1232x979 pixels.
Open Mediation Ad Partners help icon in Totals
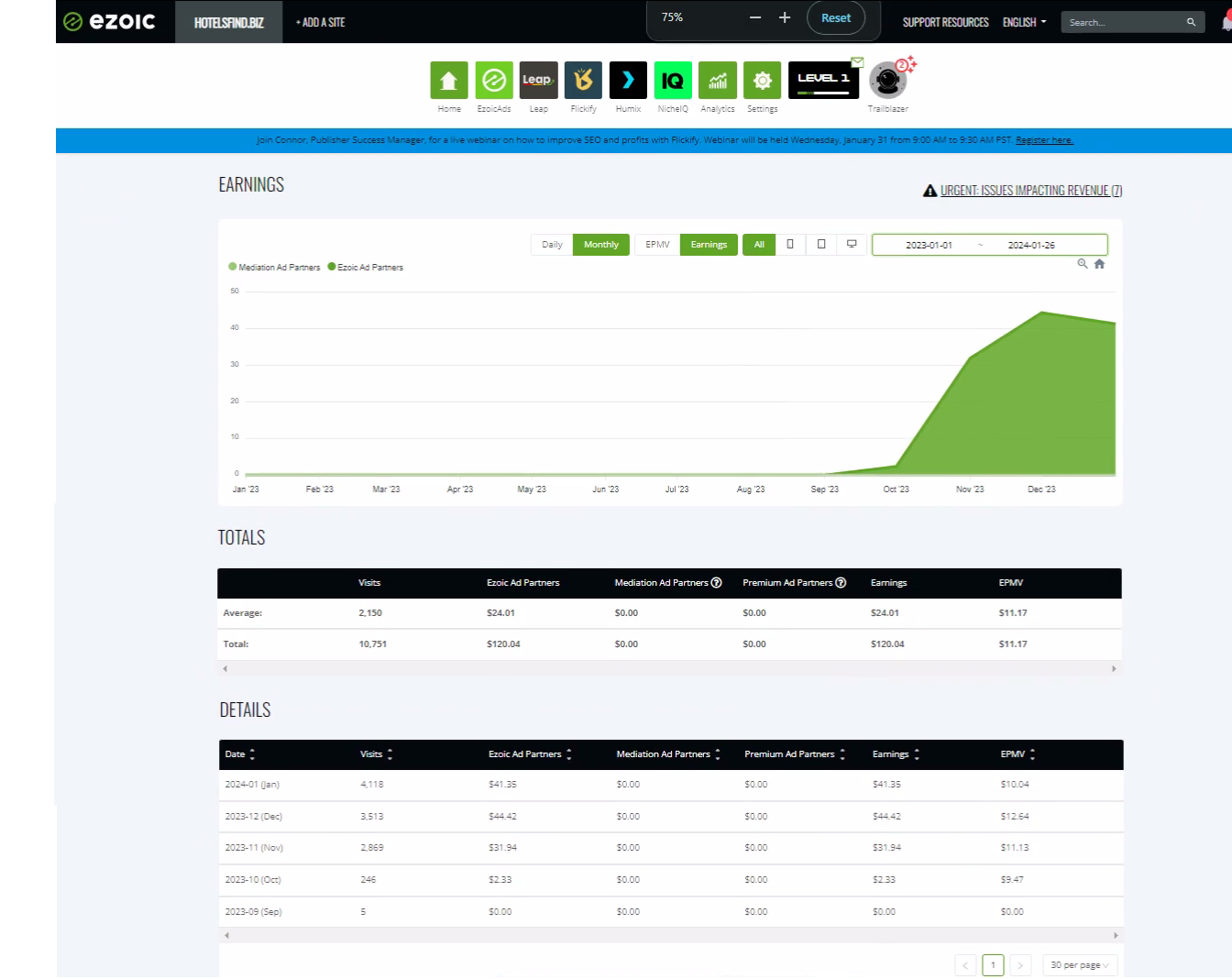pyautogui.click(x=717, y=583)
